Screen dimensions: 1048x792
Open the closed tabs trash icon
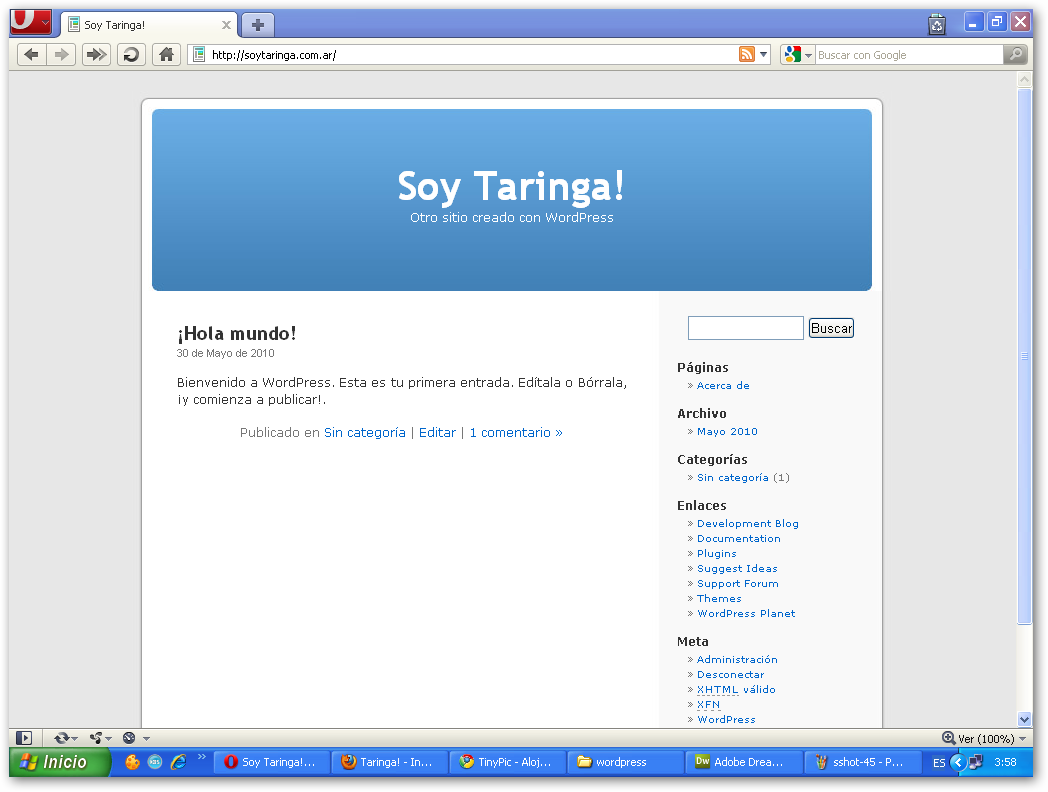937,25
